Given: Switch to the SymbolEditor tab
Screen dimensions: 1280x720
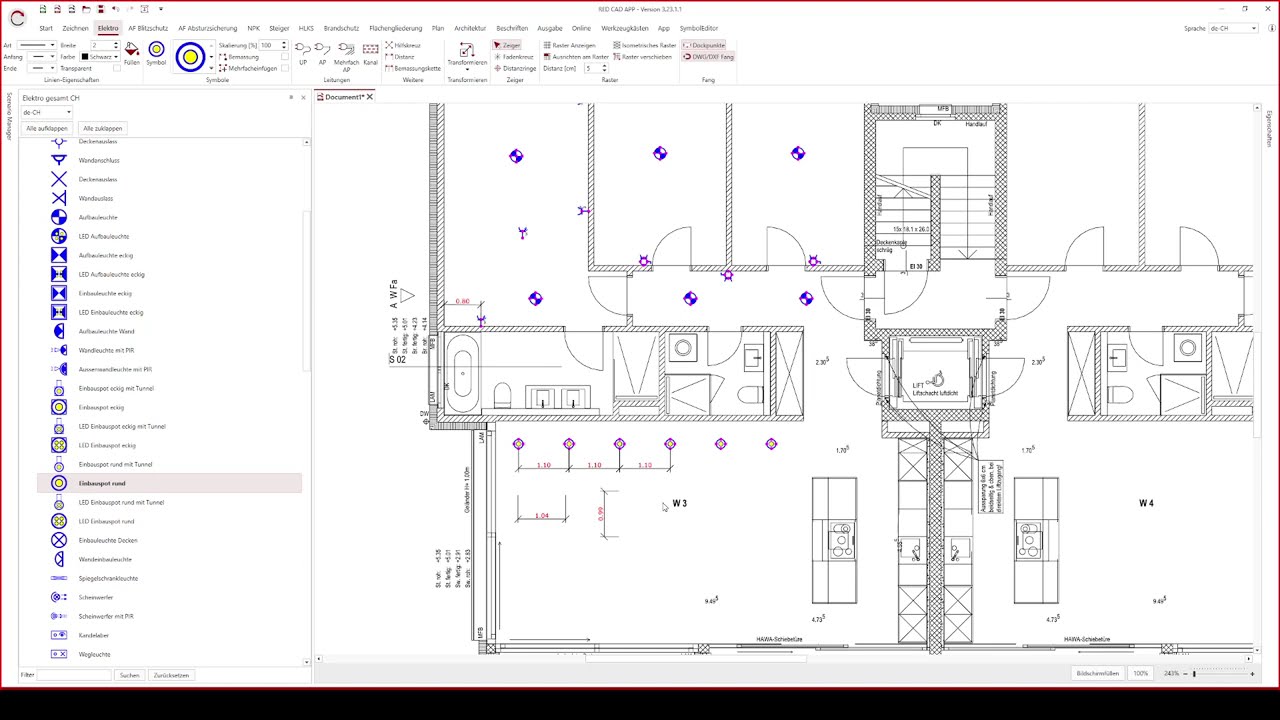Looking at the screenshot, I should coord(699,28).
